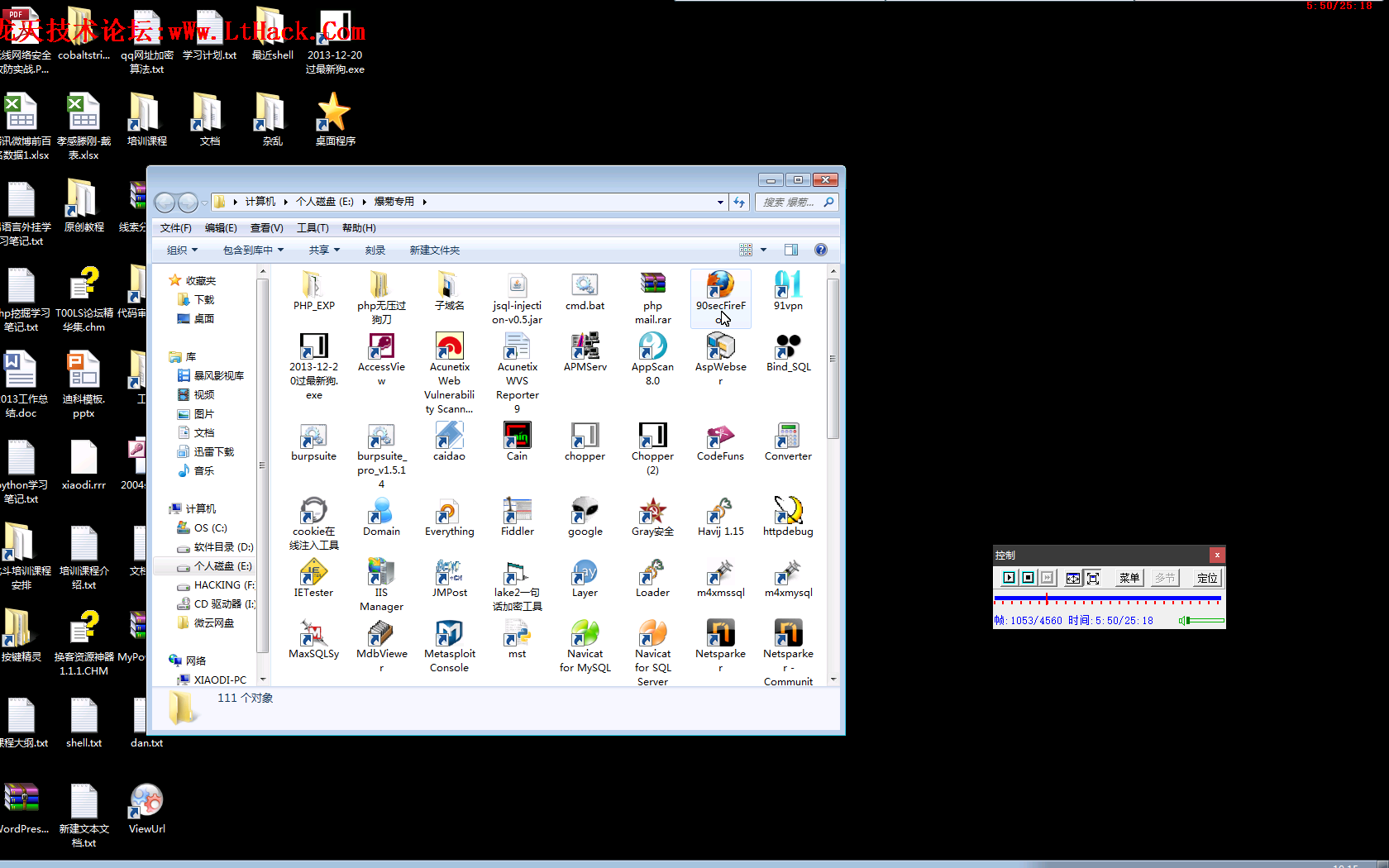Image resolution: width=1389 pixels, height=868 pixels.
Task: Open the burpsuite shortcut
Action: (x=314, y=442)
